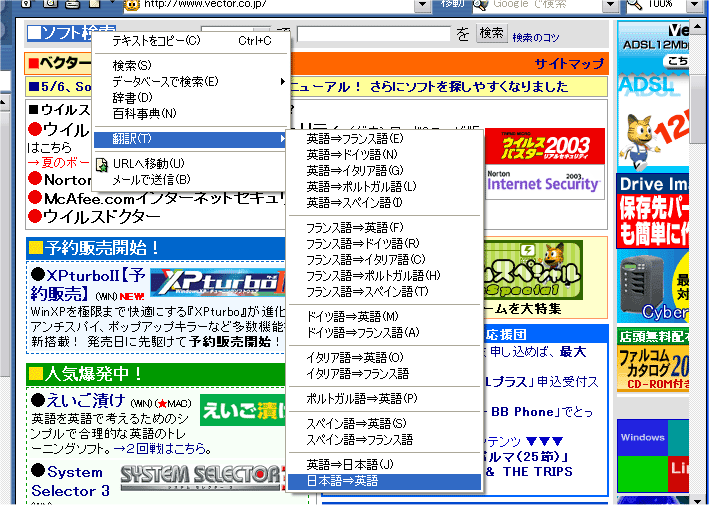Click the ファルコムカタログ CD-ROM ad
Viewport: 709px width, 505px height.
[653, 361]
